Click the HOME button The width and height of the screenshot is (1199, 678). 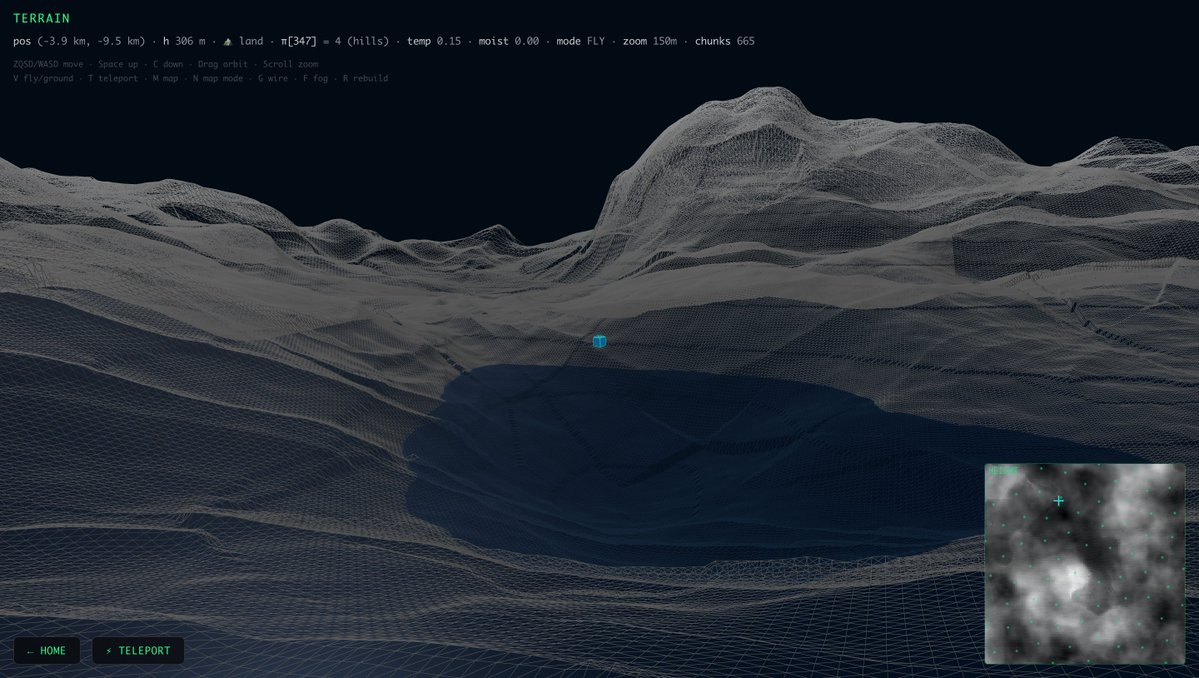(46, 650)
